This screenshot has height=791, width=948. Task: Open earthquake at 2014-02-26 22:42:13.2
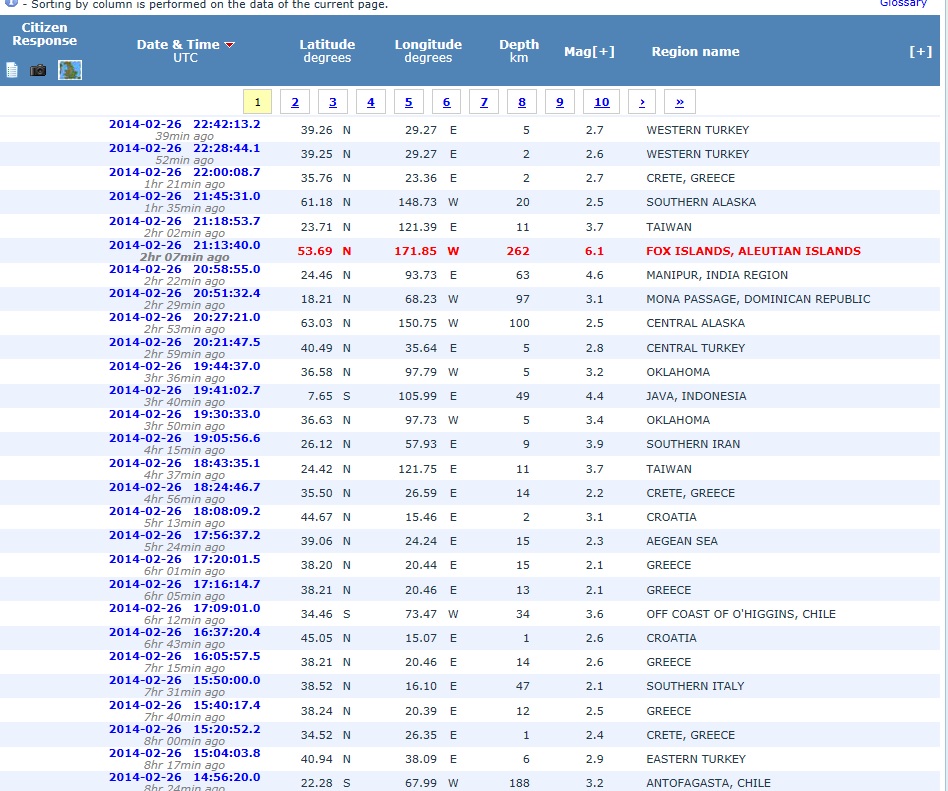pyautogui.click(x=184, y=124)
